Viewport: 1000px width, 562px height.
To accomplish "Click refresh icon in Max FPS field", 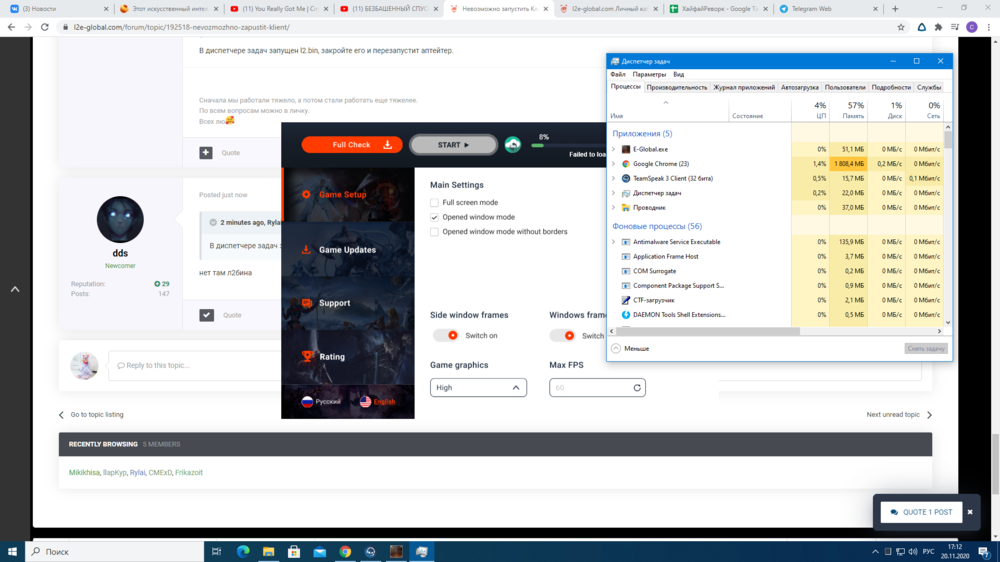I will (636, 388).
